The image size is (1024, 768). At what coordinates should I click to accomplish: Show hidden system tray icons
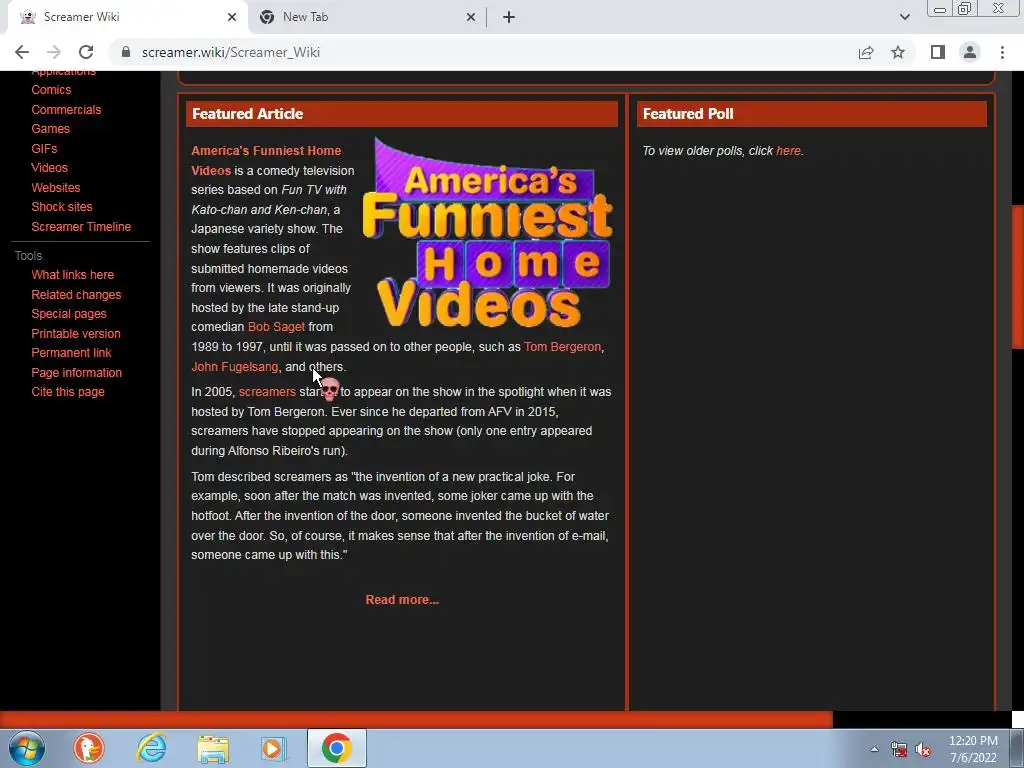[x=874, y=749]
